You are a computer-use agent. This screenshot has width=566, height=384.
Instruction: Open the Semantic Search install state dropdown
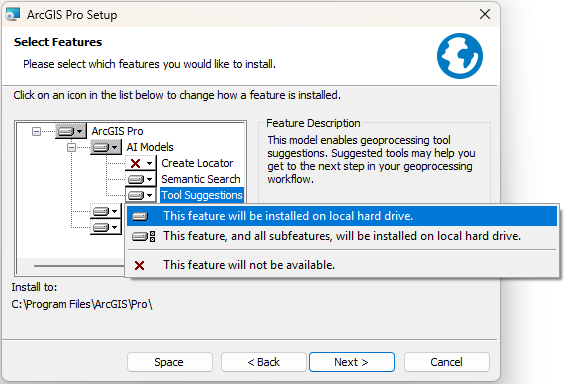point(141,179)
